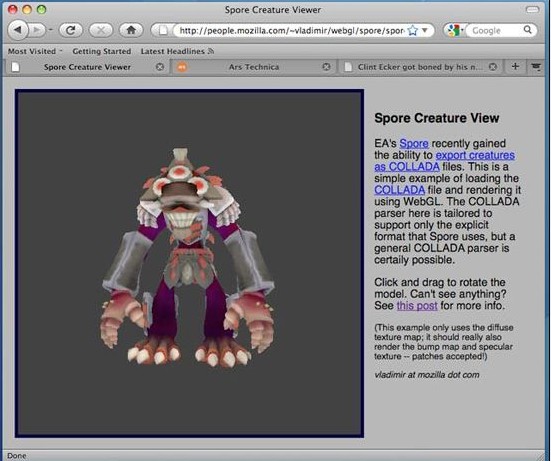Viewport: 551px width, 461px height.
Task: Close the Spore Creature Viewer tab
Action: [x=160, y=66]
